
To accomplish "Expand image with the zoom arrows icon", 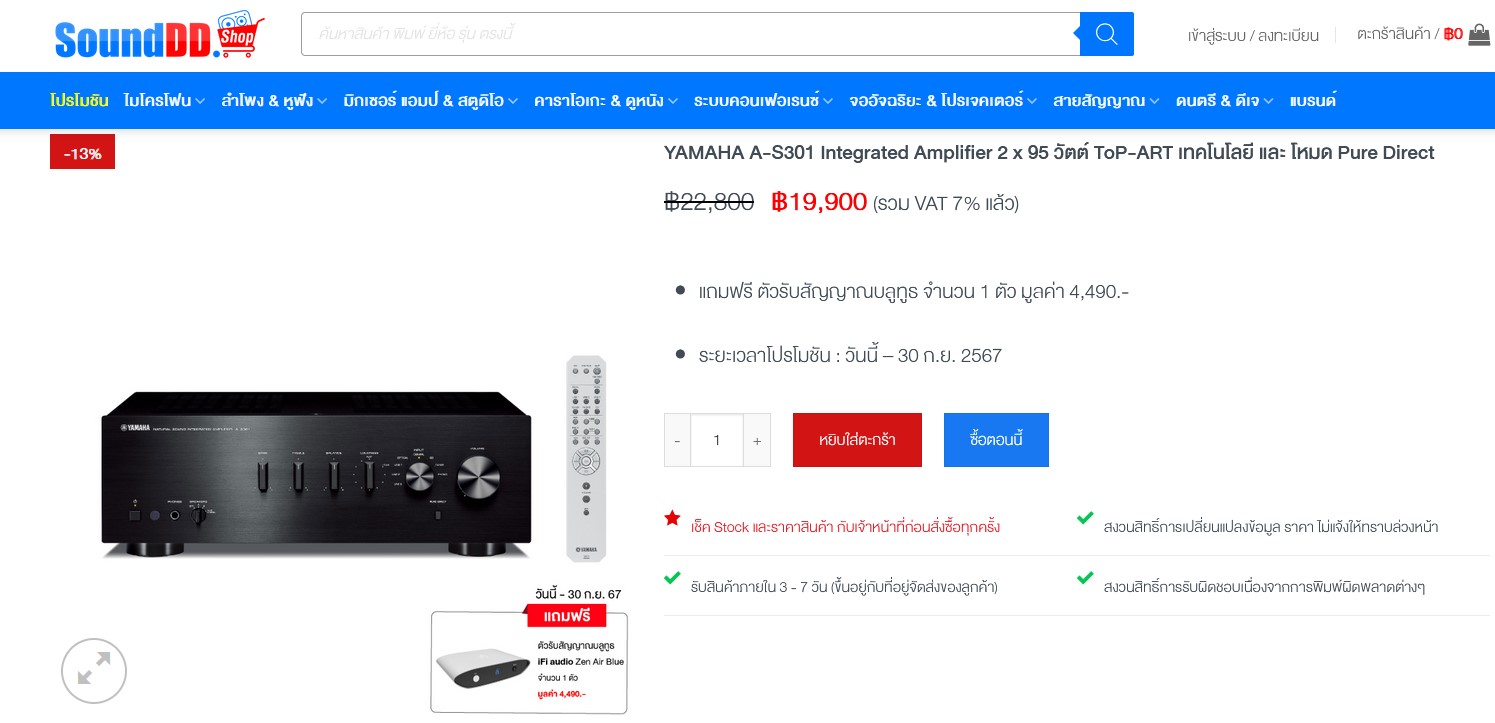I will coord(94,671).
